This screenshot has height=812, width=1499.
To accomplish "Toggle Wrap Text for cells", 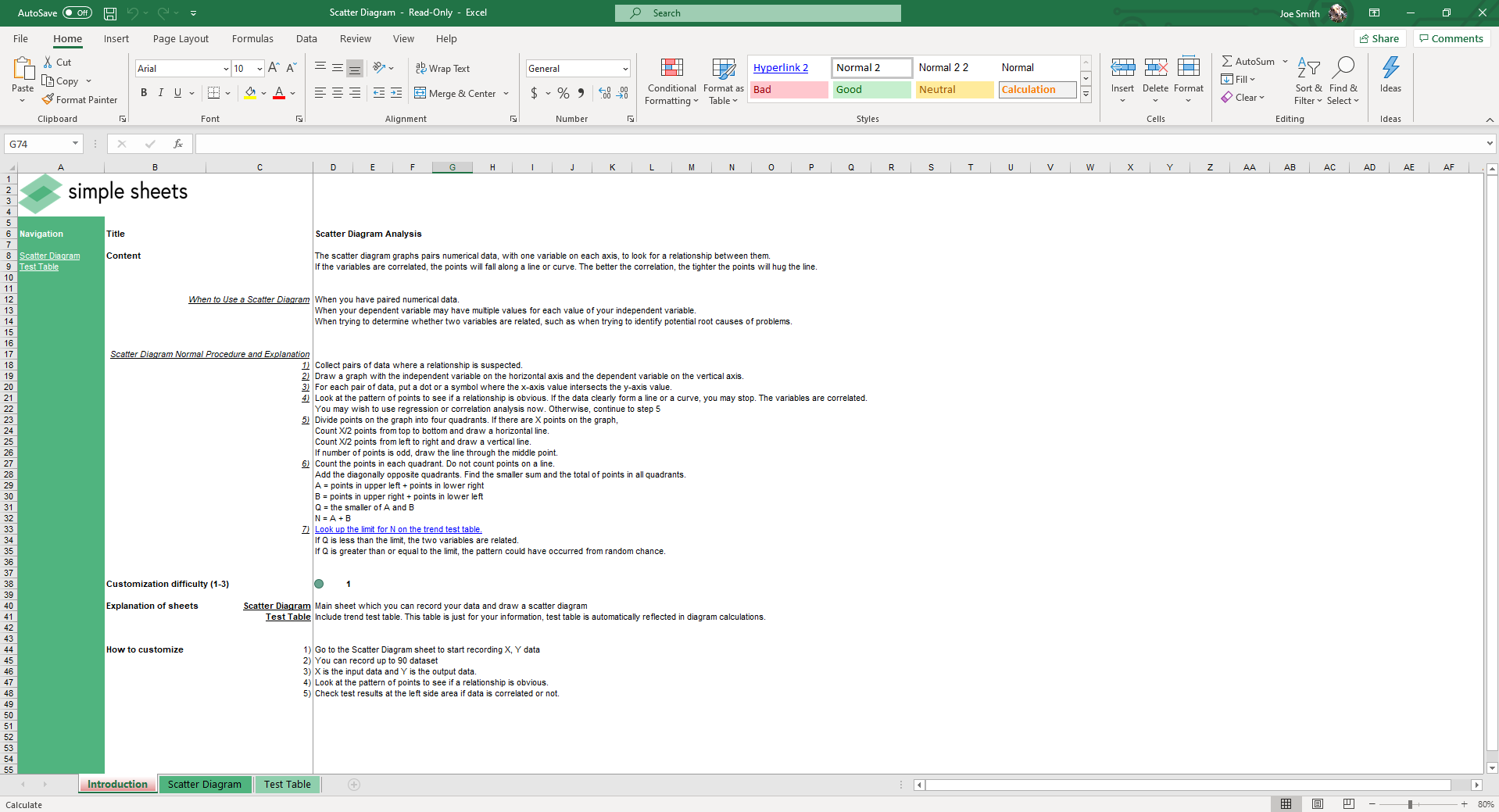I will coord(442,69).
